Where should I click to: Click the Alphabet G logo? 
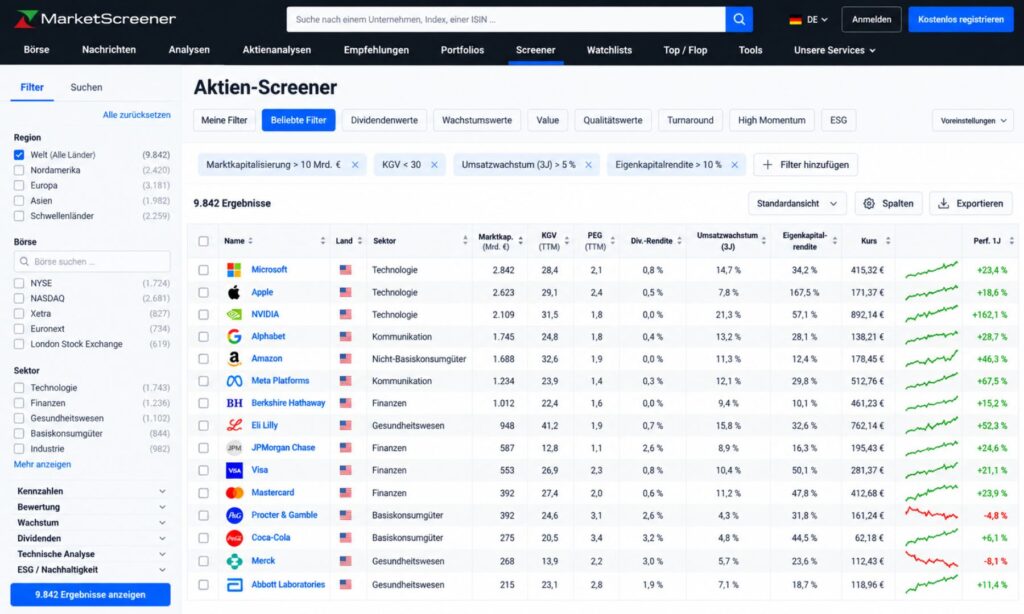click(x=234, y=336)
